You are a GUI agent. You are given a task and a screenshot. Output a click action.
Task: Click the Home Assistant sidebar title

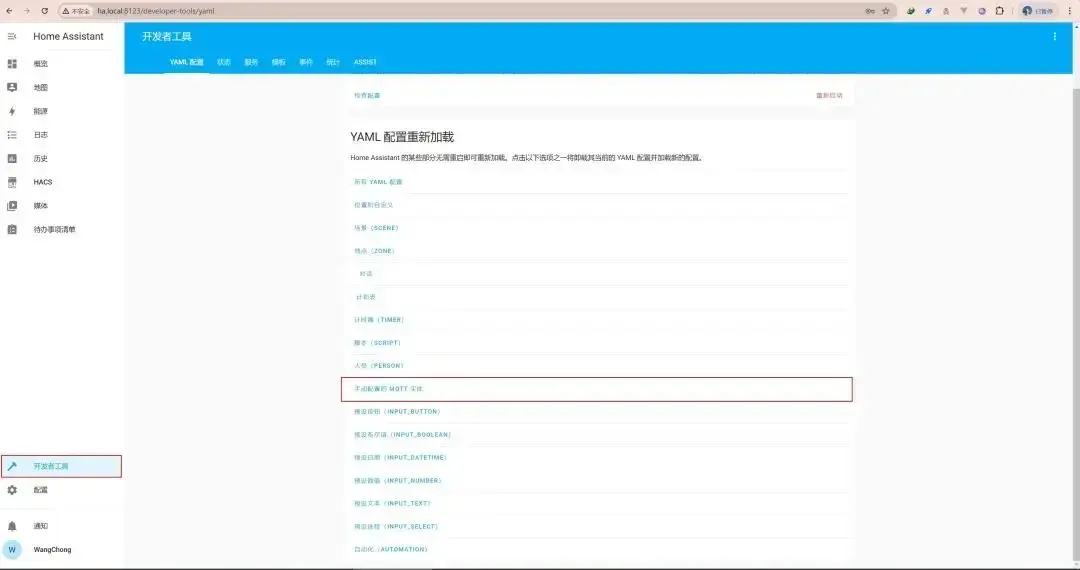pyautogui.click(x=68, y=36)
